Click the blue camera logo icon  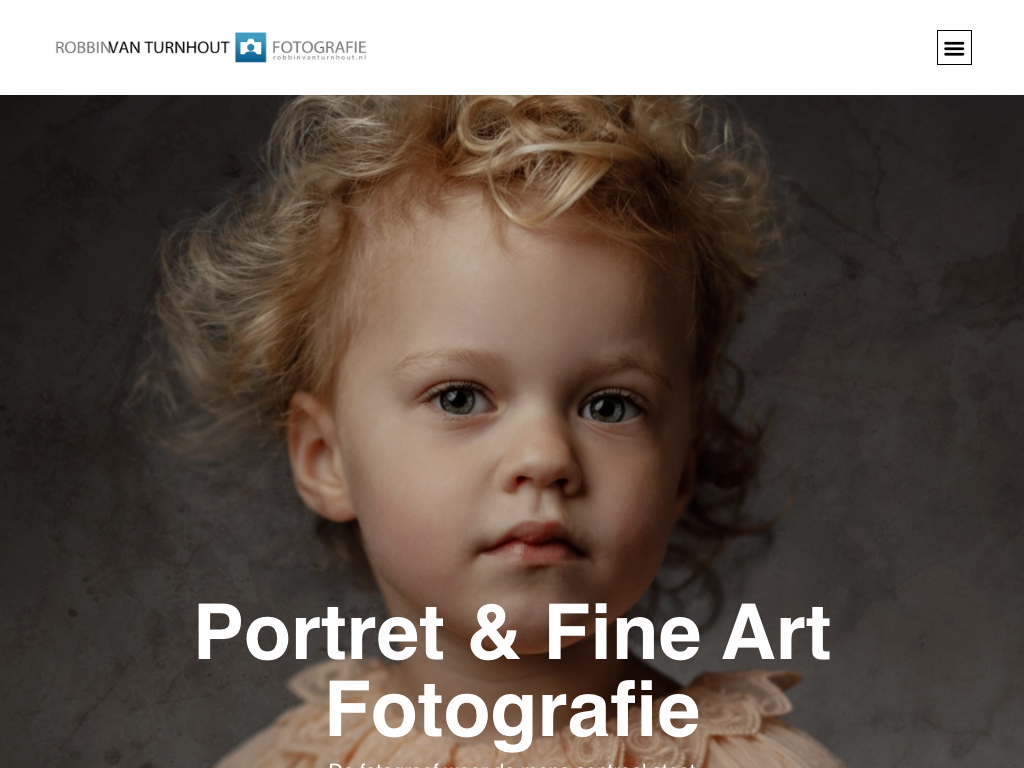251,47
